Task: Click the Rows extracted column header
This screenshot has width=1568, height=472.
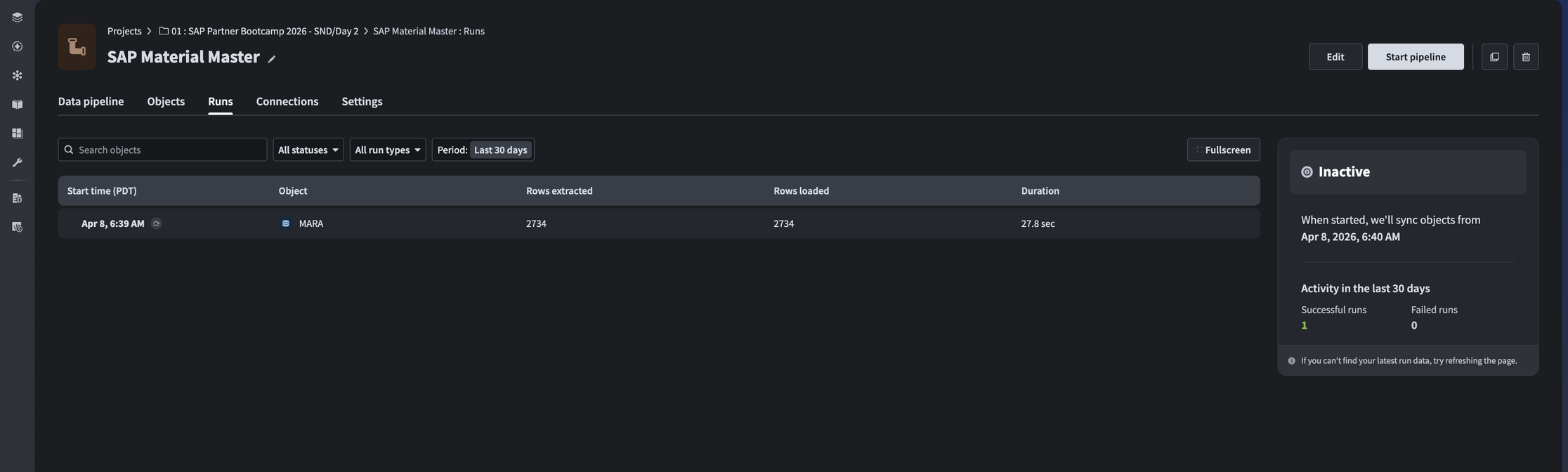Action: tap(559, 191)
